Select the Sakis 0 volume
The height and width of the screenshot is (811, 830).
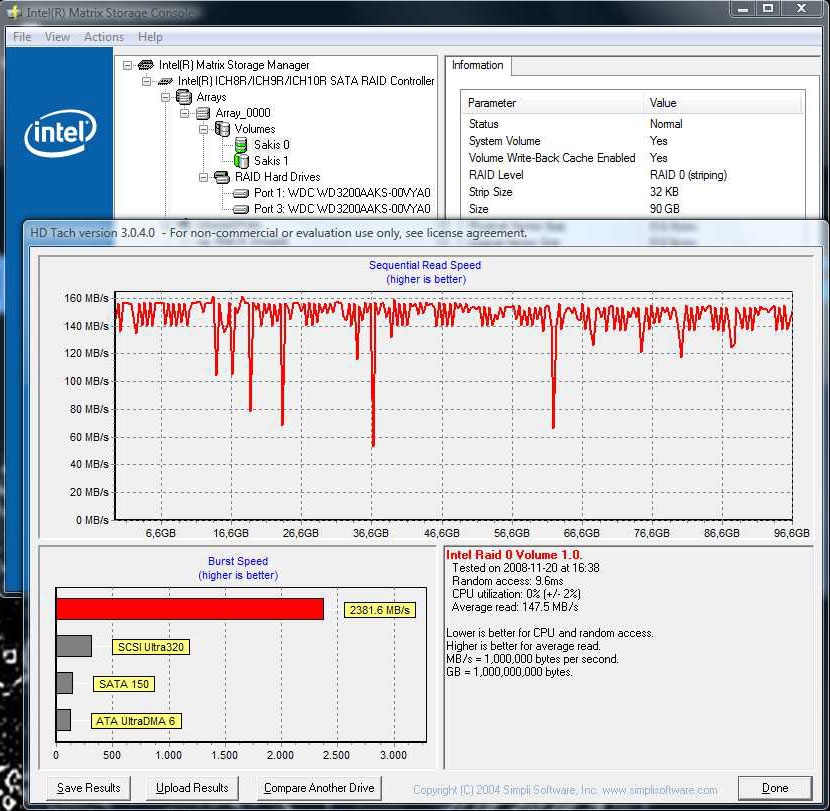pos(272,145)
